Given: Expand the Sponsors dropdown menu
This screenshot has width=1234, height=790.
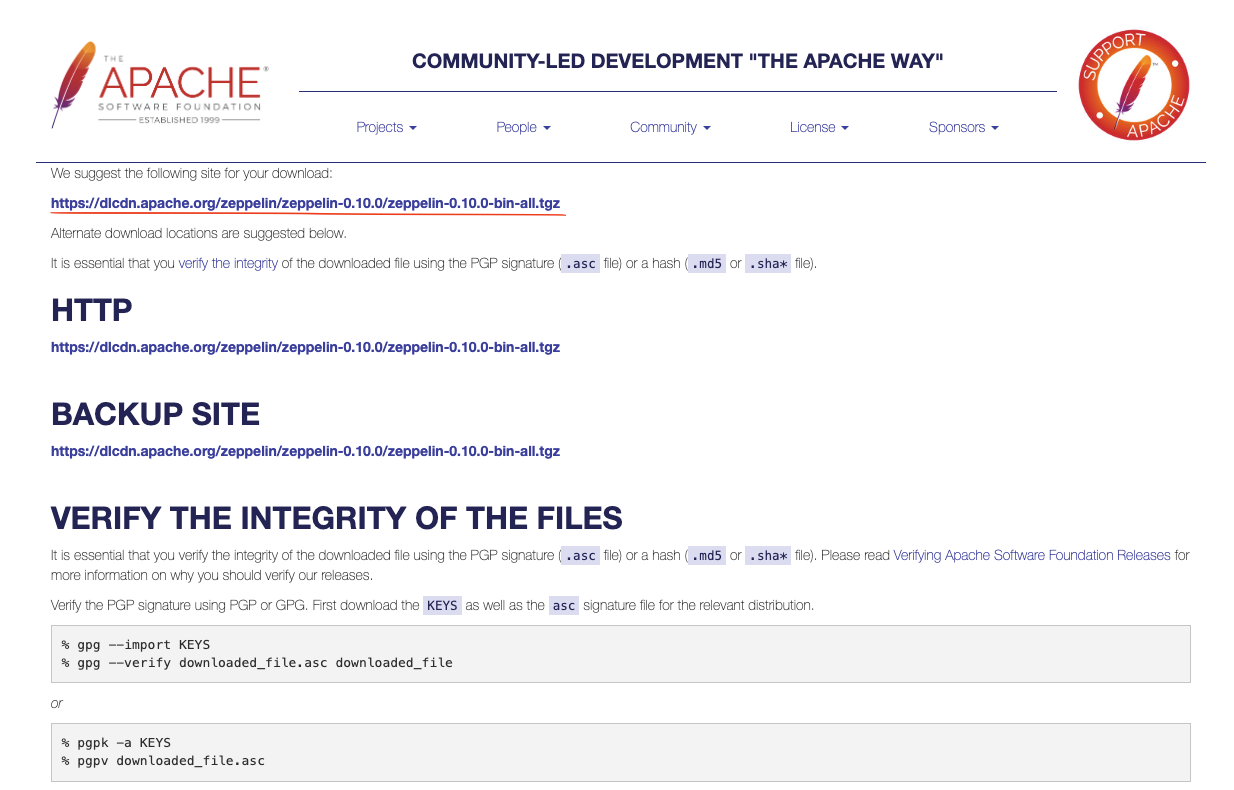Looking at the screenshot, I should click(x=964, y=127).
